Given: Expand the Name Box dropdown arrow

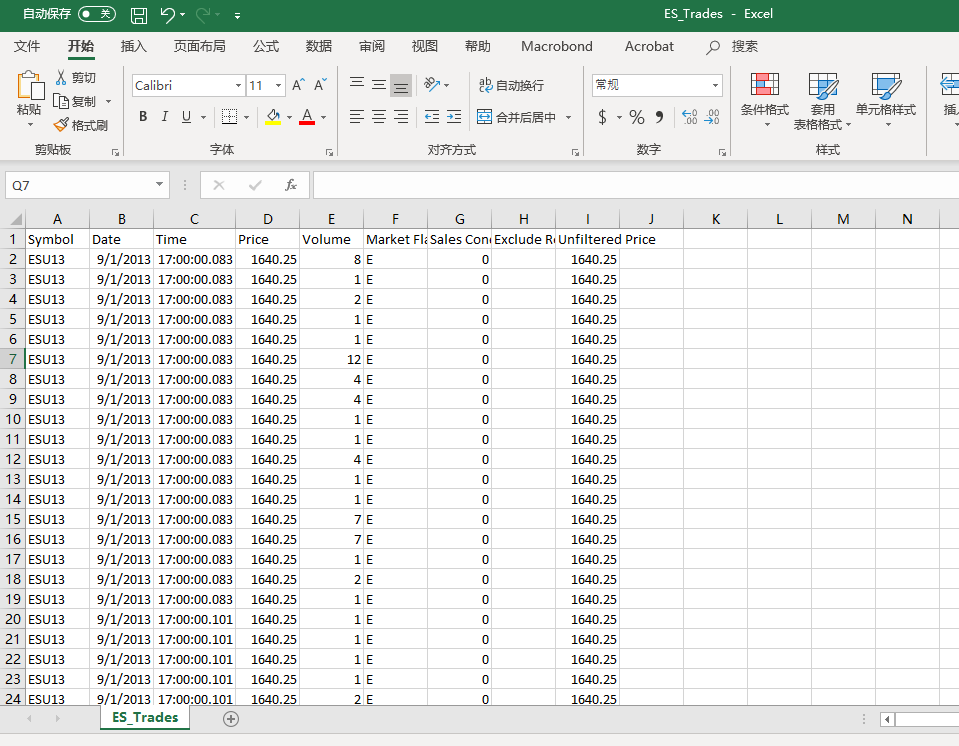Looking at the screenshot, I should tap(161, 185).
